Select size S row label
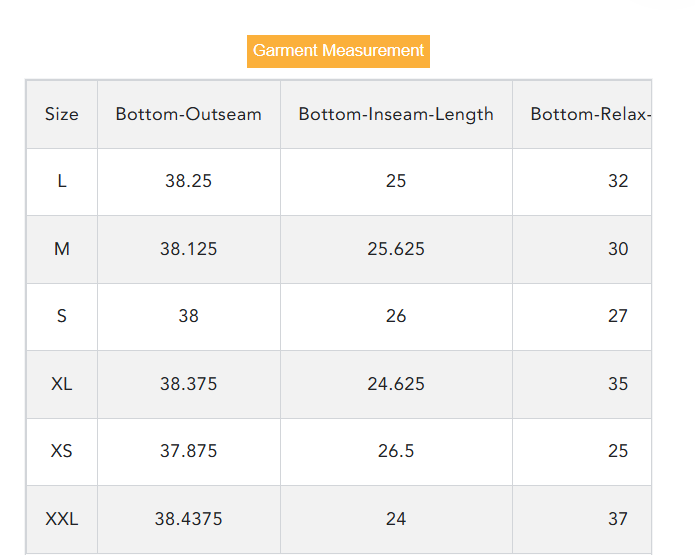This screenshot has height=555, width=695. [x=62, y=316]
